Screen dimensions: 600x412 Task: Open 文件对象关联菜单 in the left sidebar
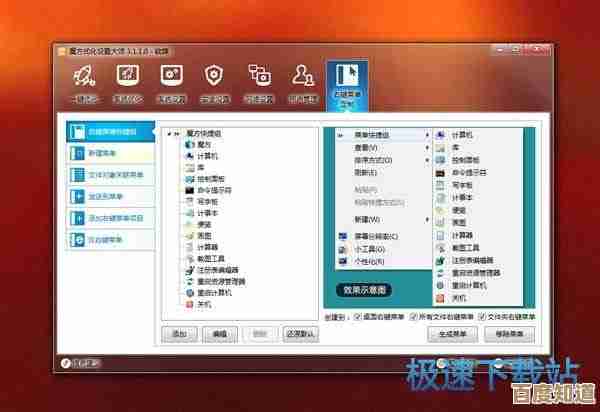[111, 175]
